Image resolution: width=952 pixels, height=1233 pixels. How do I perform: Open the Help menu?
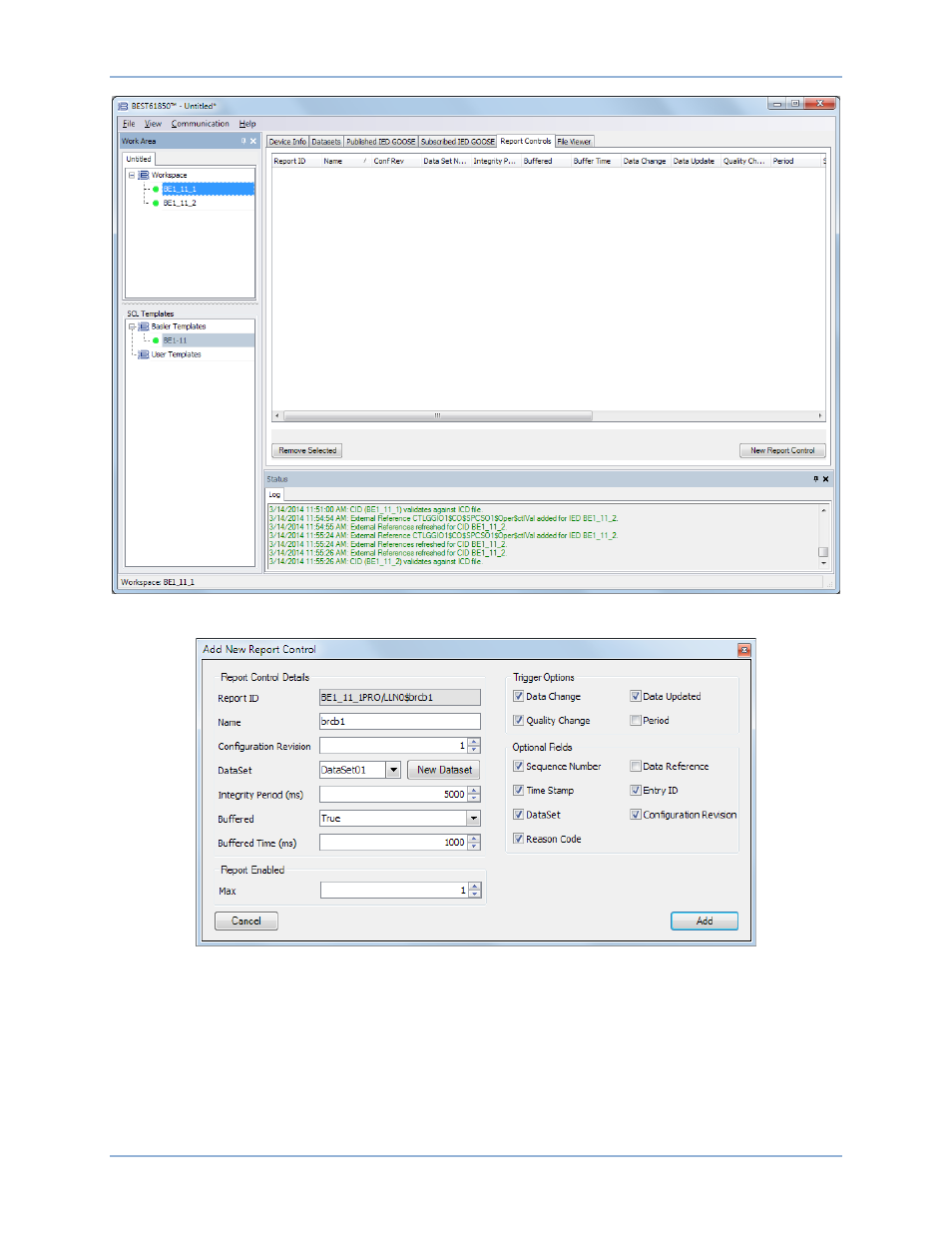click(247, 124)
